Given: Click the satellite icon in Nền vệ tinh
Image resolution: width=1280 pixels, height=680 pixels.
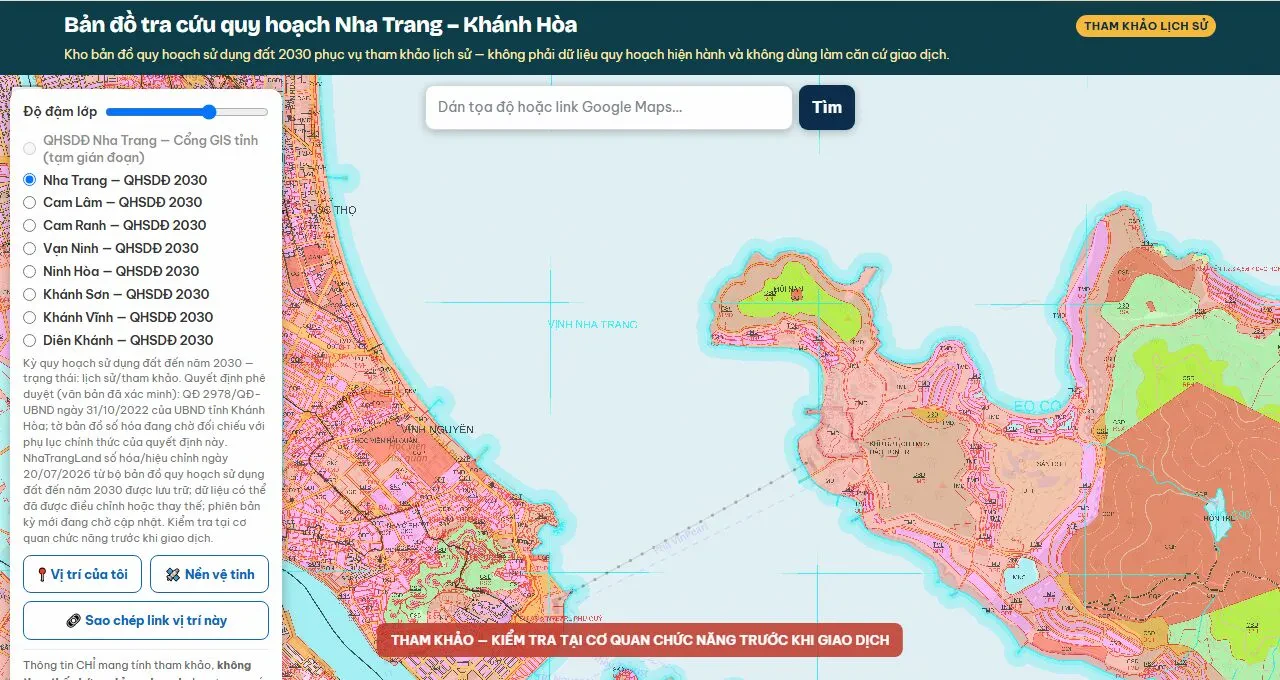Looking at the screenshot, I should point(172,575).
